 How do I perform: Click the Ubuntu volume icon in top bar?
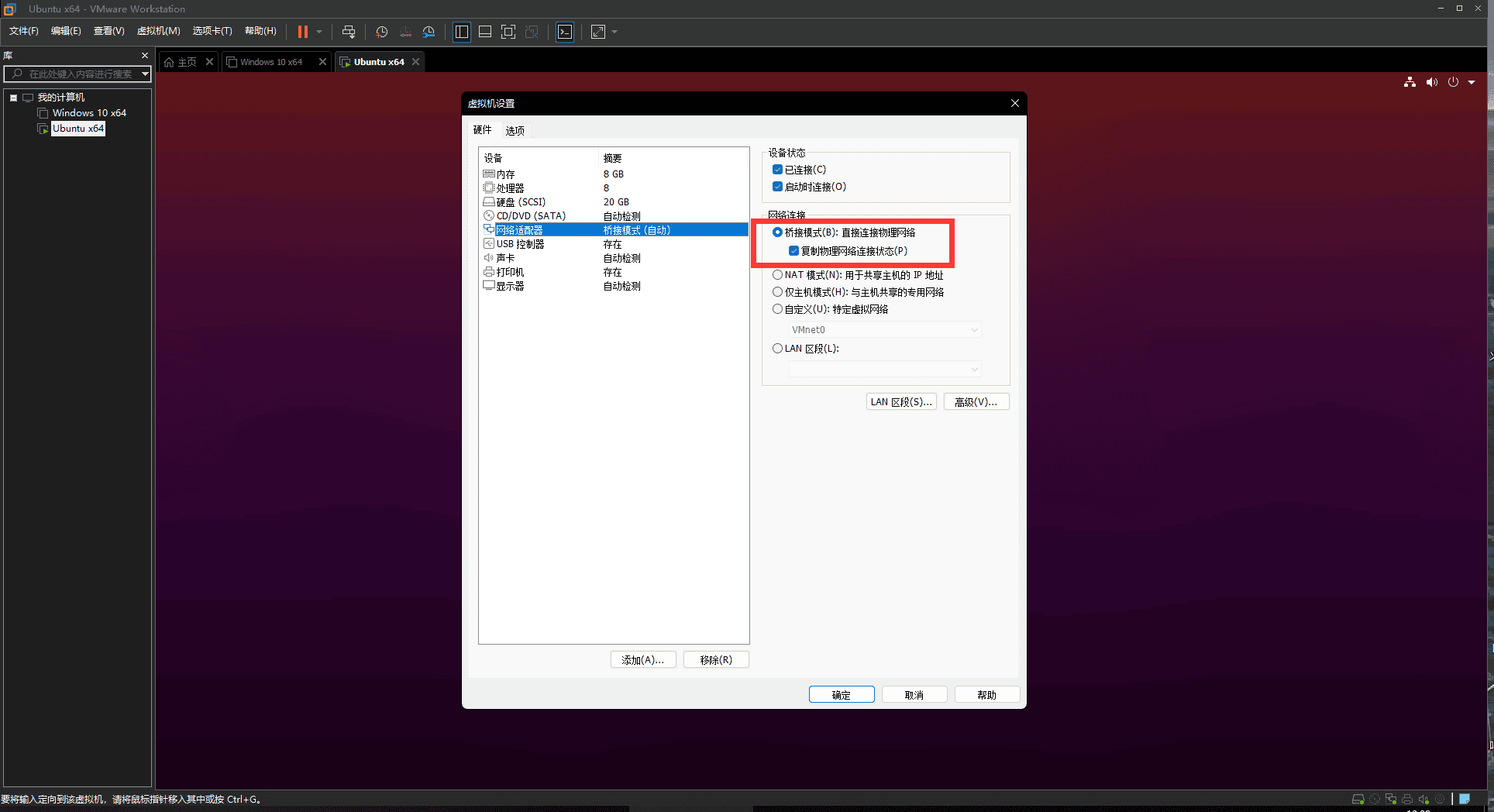coord(1431,82)
